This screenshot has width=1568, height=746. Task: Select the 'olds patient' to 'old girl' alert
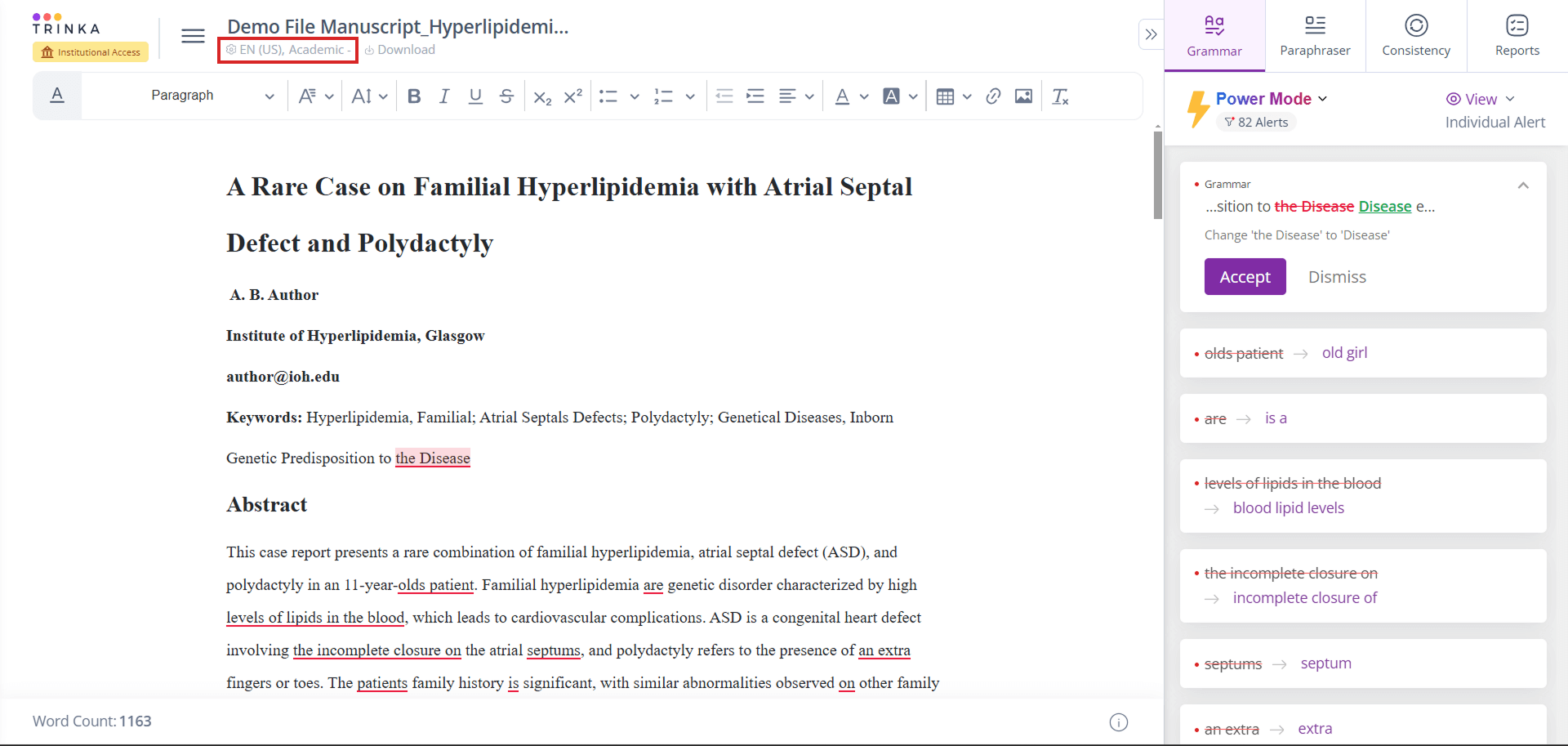pyautogui.click(x=1363, y=353)
